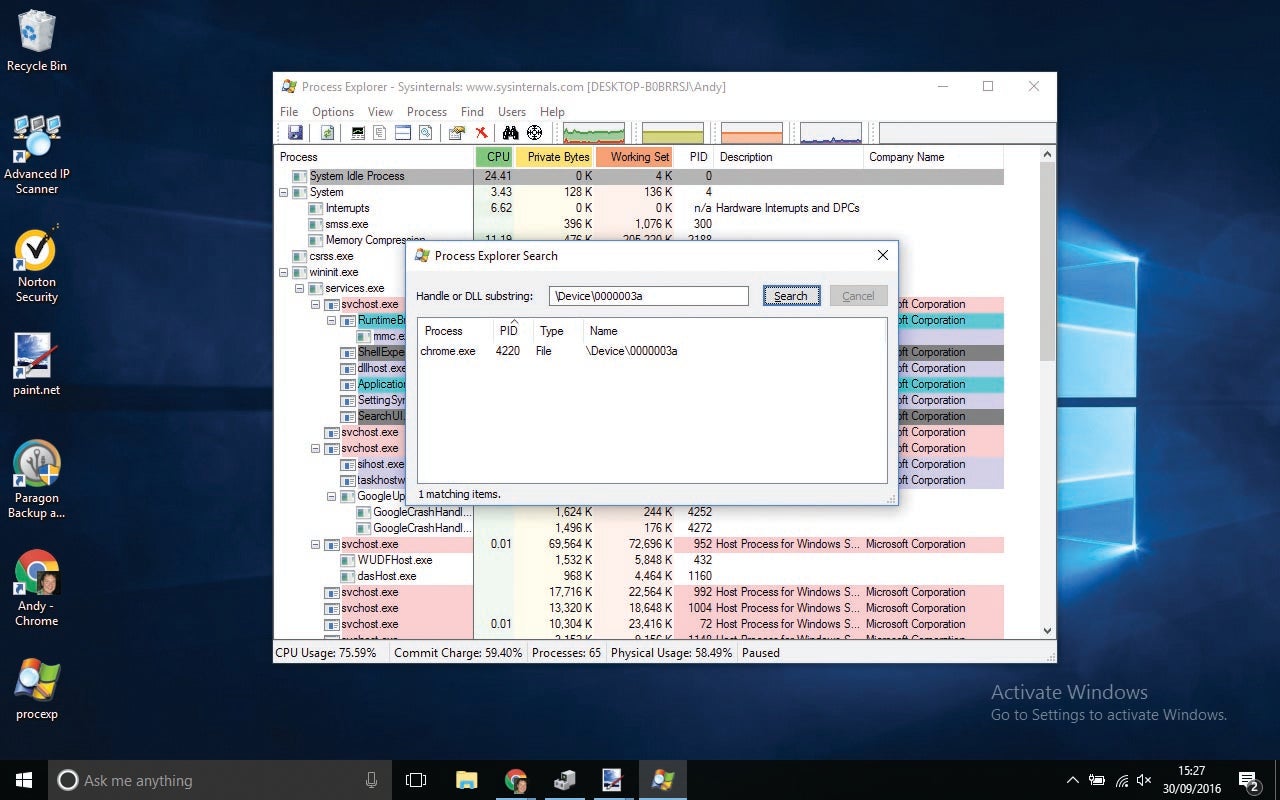This screenshot has height=800, width=1280.
Task: Collapse the wininit.exe tree node
Action: pos(284,272)
